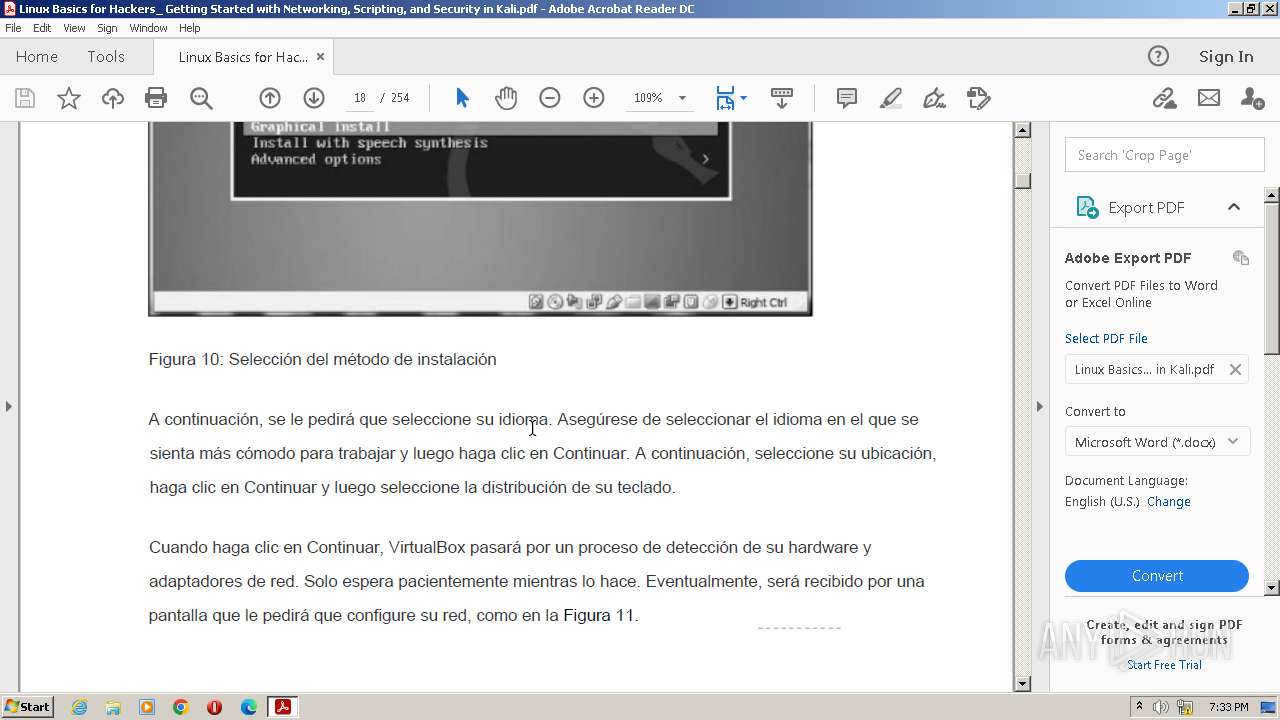Collapse the Export PDF section

pos(1234,207)
